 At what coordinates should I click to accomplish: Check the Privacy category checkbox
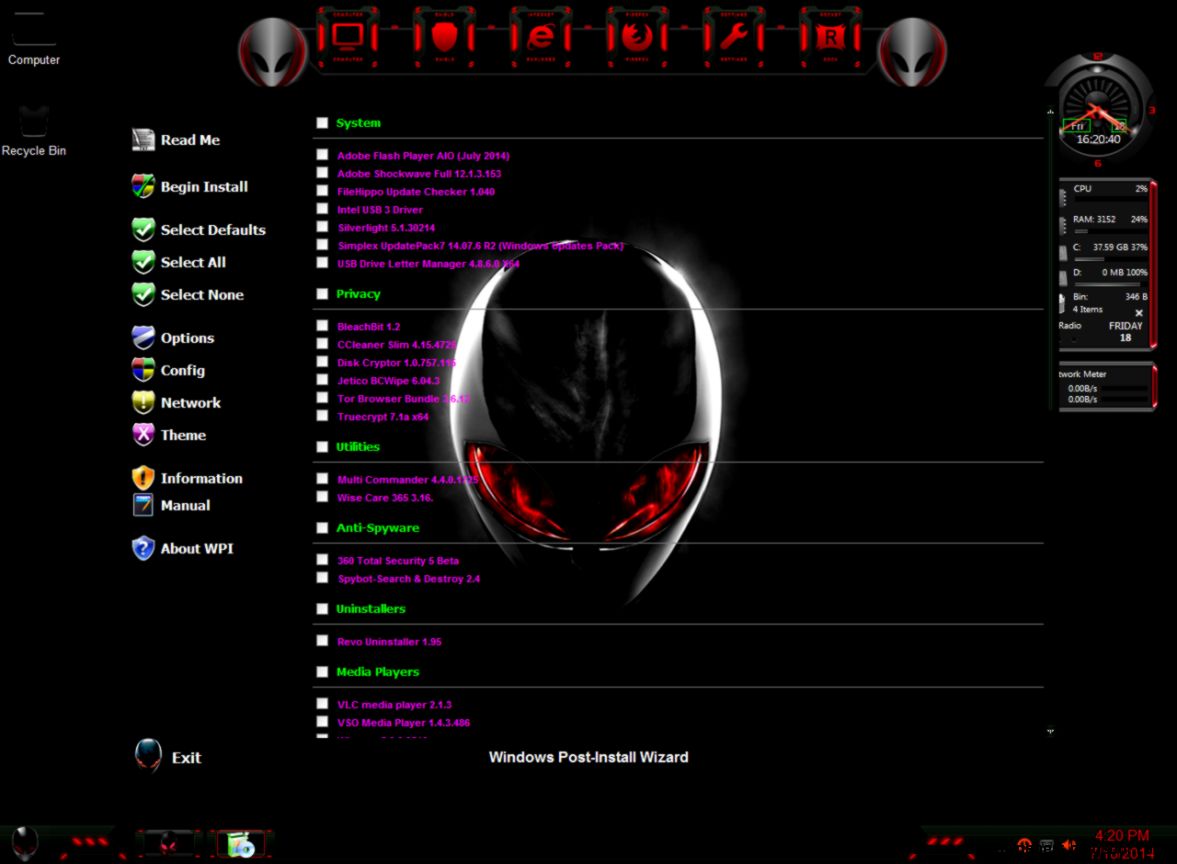(322, 293)
